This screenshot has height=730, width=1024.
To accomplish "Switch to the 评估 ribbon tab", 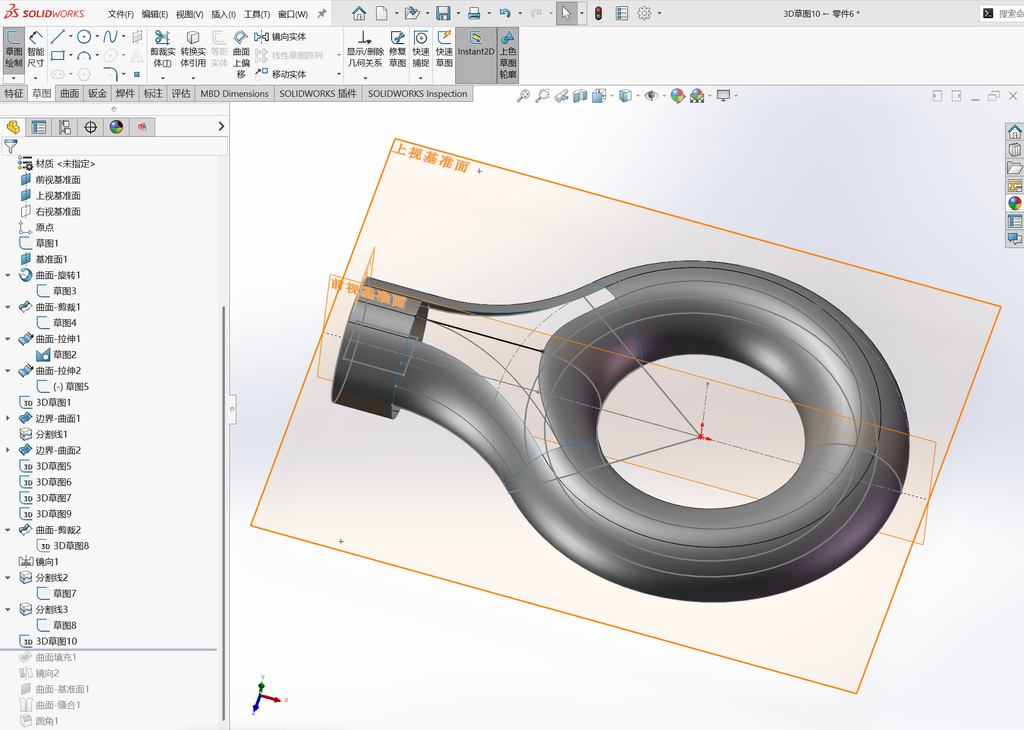I will [x=181, y=93].
